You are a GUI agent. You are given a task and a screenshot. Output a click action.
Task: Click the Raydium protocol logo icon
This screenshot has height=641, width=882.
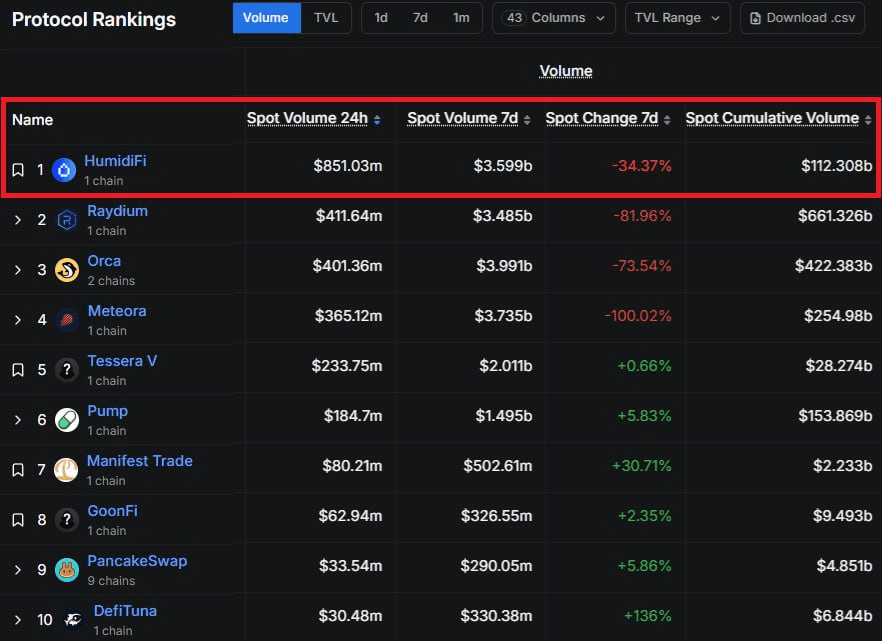pyautogui.click(x=67, y=220)
